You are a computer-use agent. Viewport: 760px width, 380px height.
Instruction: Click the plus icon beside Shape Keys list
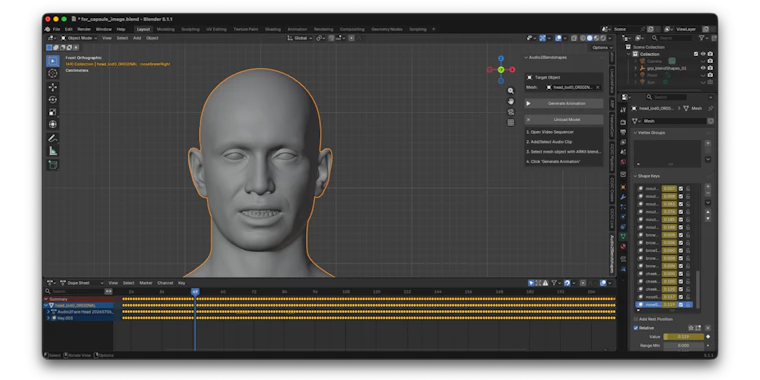coord(708,187)
